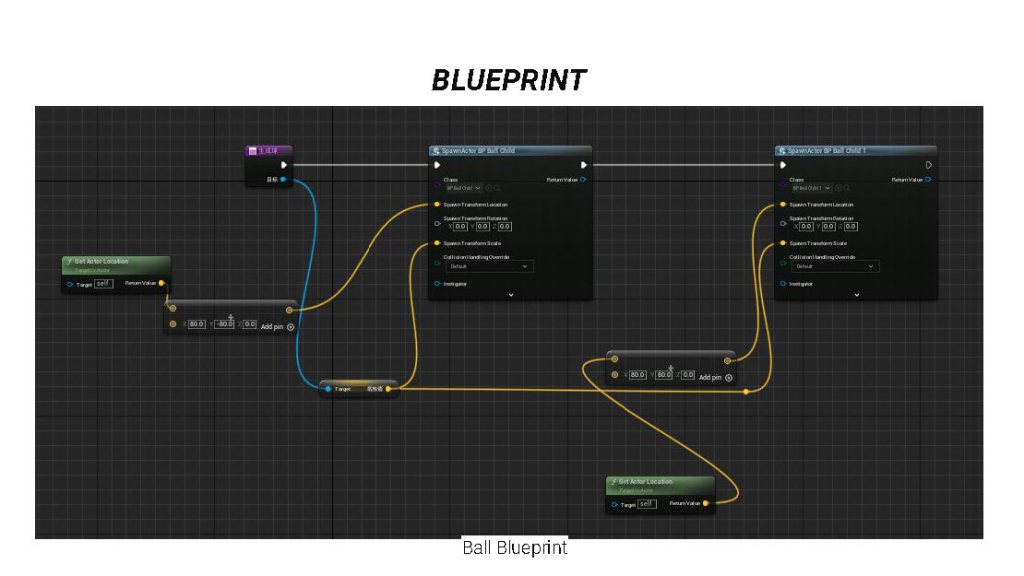Image resolution: width=1024 pixels, height=576 pixels.
Task: Click the execution output pin on SpawnActor BP Ball Child 1
Action: point(929,165)
